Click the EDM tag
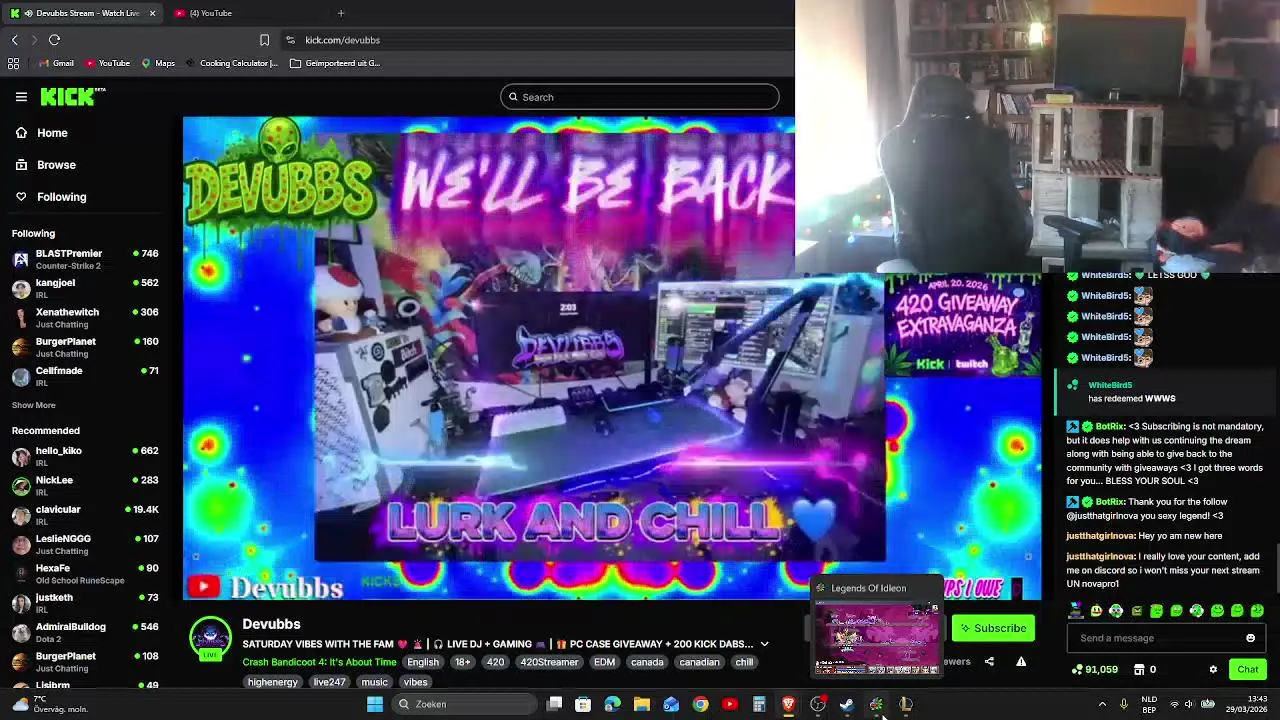This screenshot has height=720, width=1280. point(604,662)
